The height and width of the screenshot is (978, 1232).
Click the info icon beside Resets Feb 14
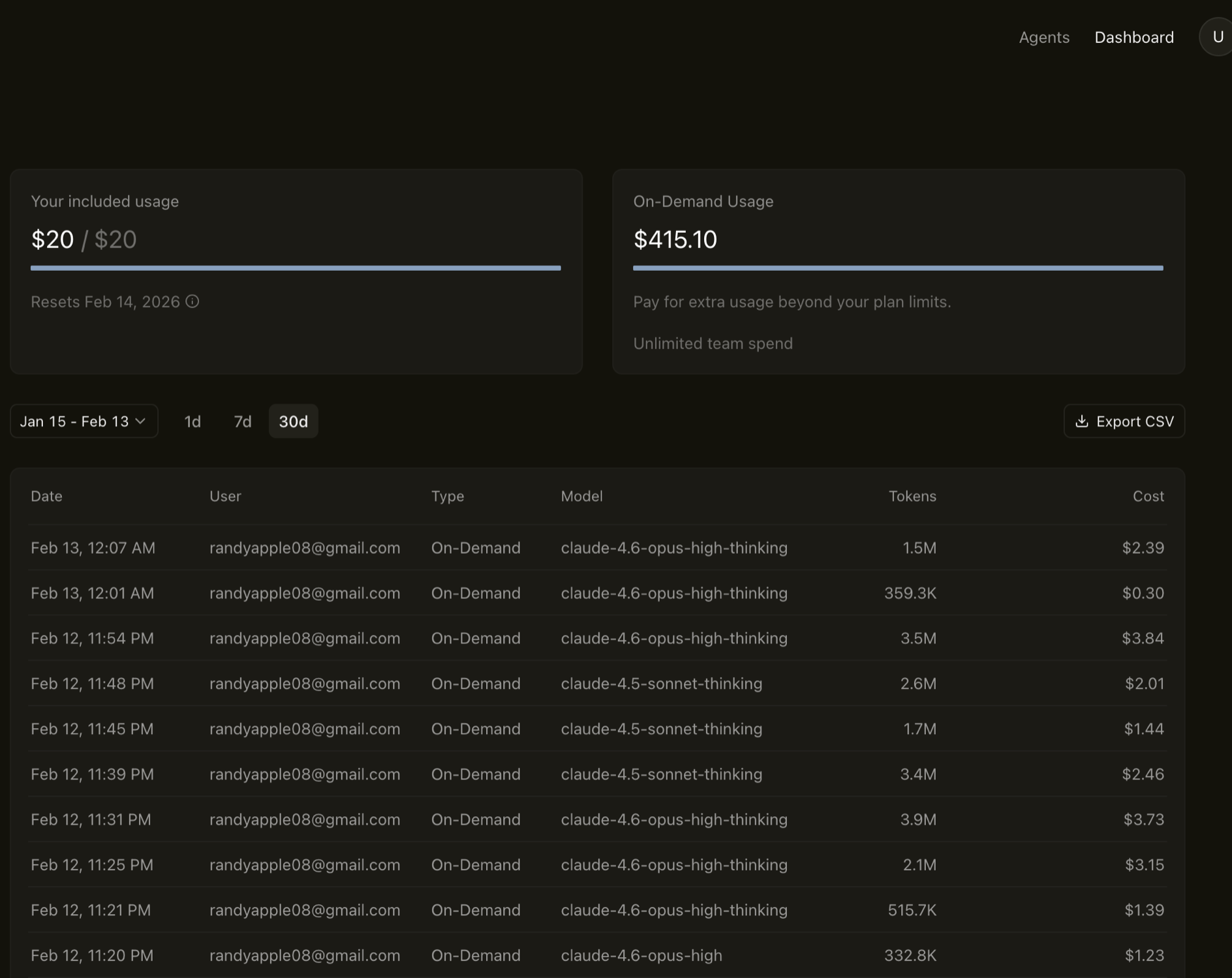click(x=192, y=301)
